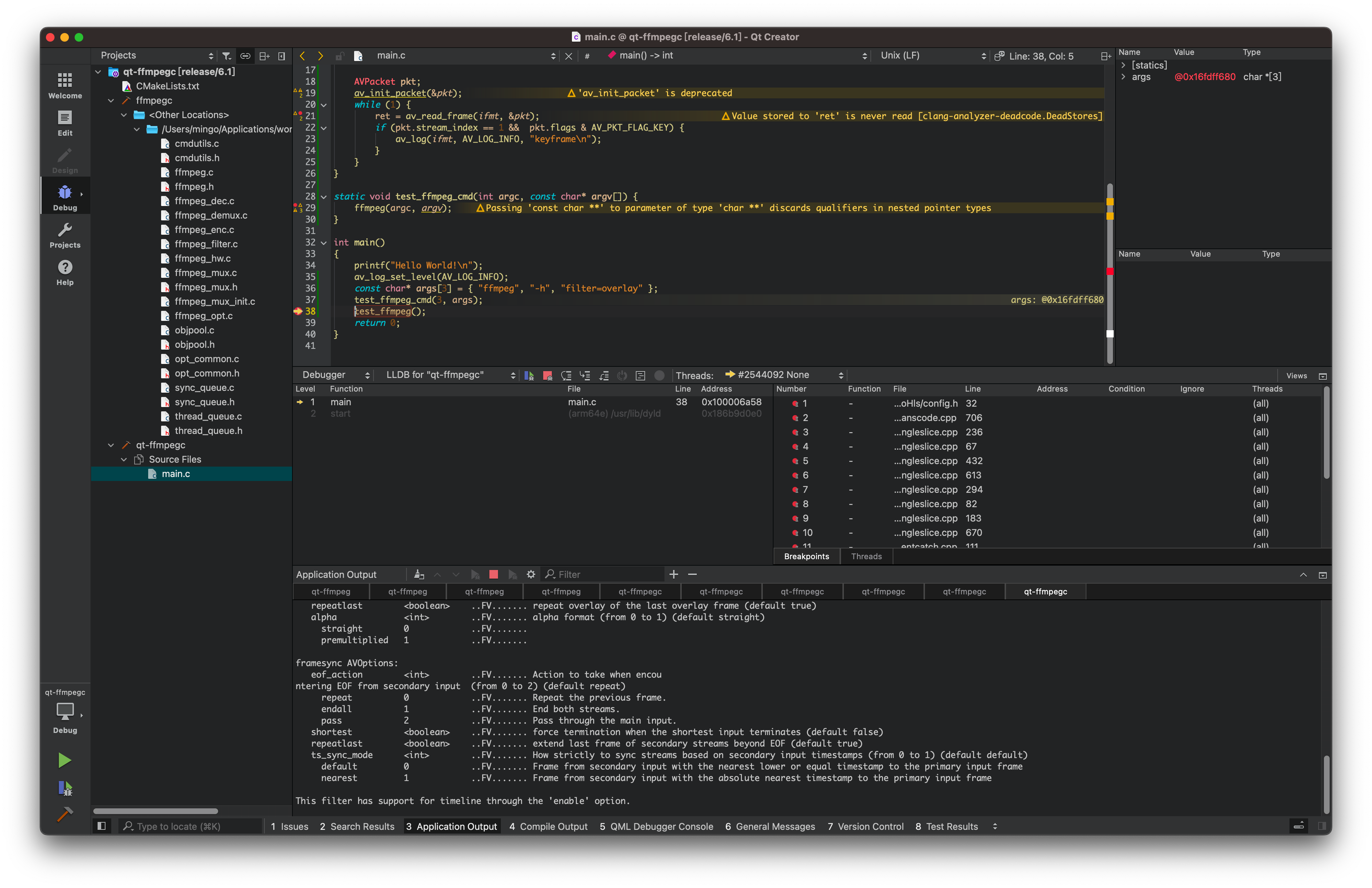Screen dimensions: 1372x888
Task: Select the Projects mode in the sidebar
Action: coord(65,234)
